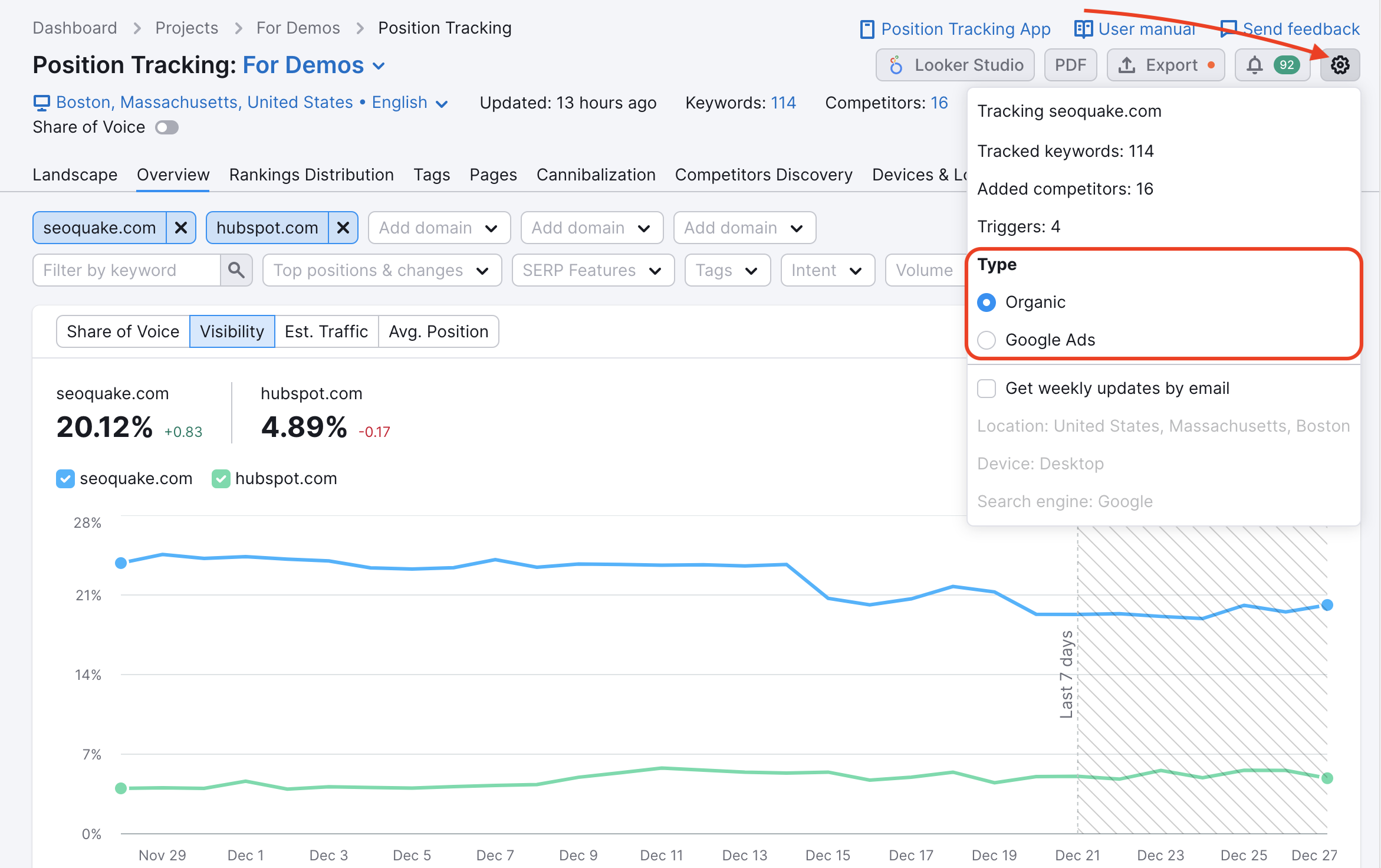Go to Dashboard breadcrumb

click(75, 28)
